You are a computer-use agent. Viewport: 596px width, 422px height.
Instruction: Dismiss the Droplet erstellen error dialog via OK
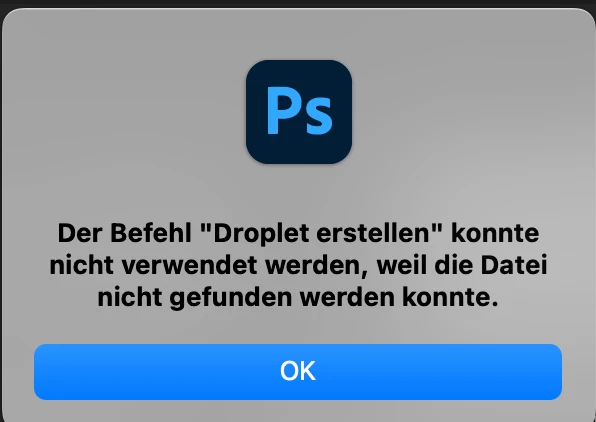tap(298, 372)
